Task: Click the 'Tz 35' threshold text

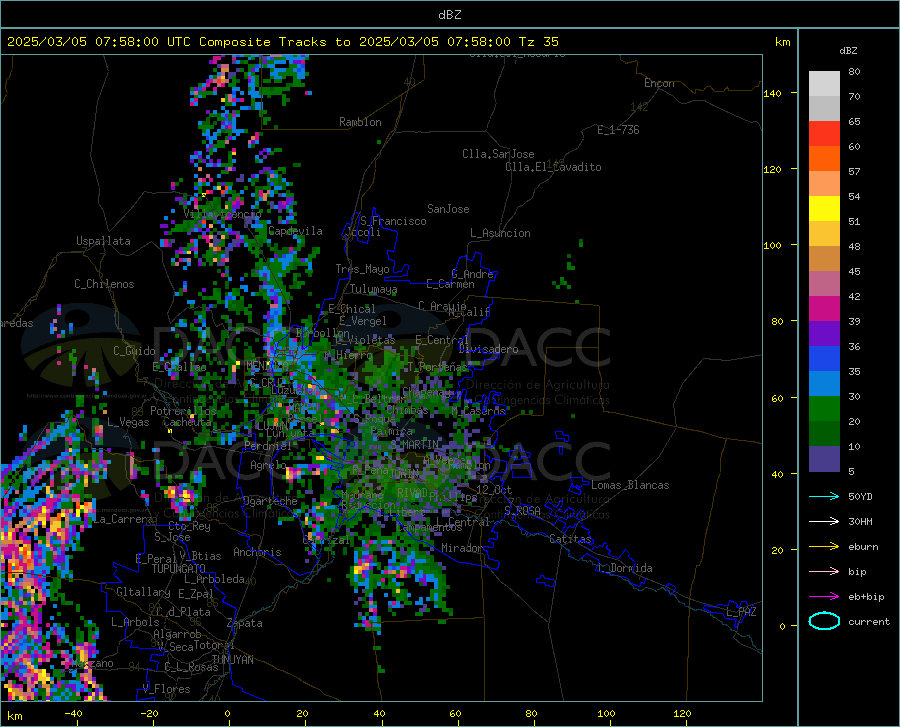Action: 538,42
